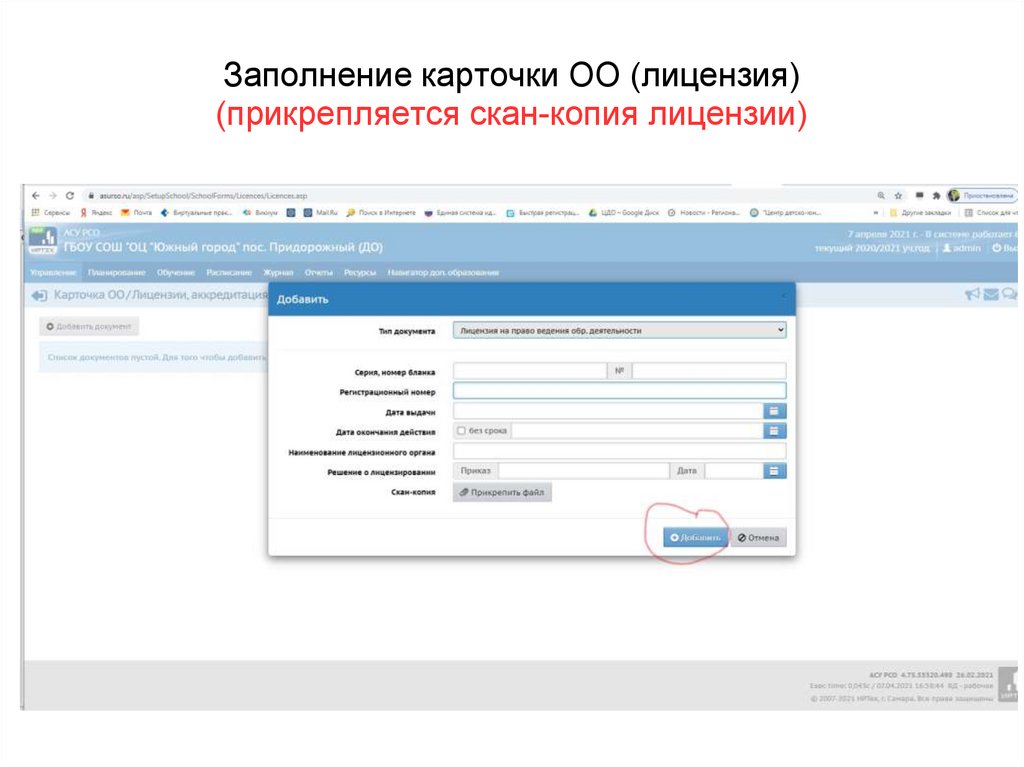Enable the без срока checkbox
Viewport: 1024px width, 767px height.
(460, 430)
